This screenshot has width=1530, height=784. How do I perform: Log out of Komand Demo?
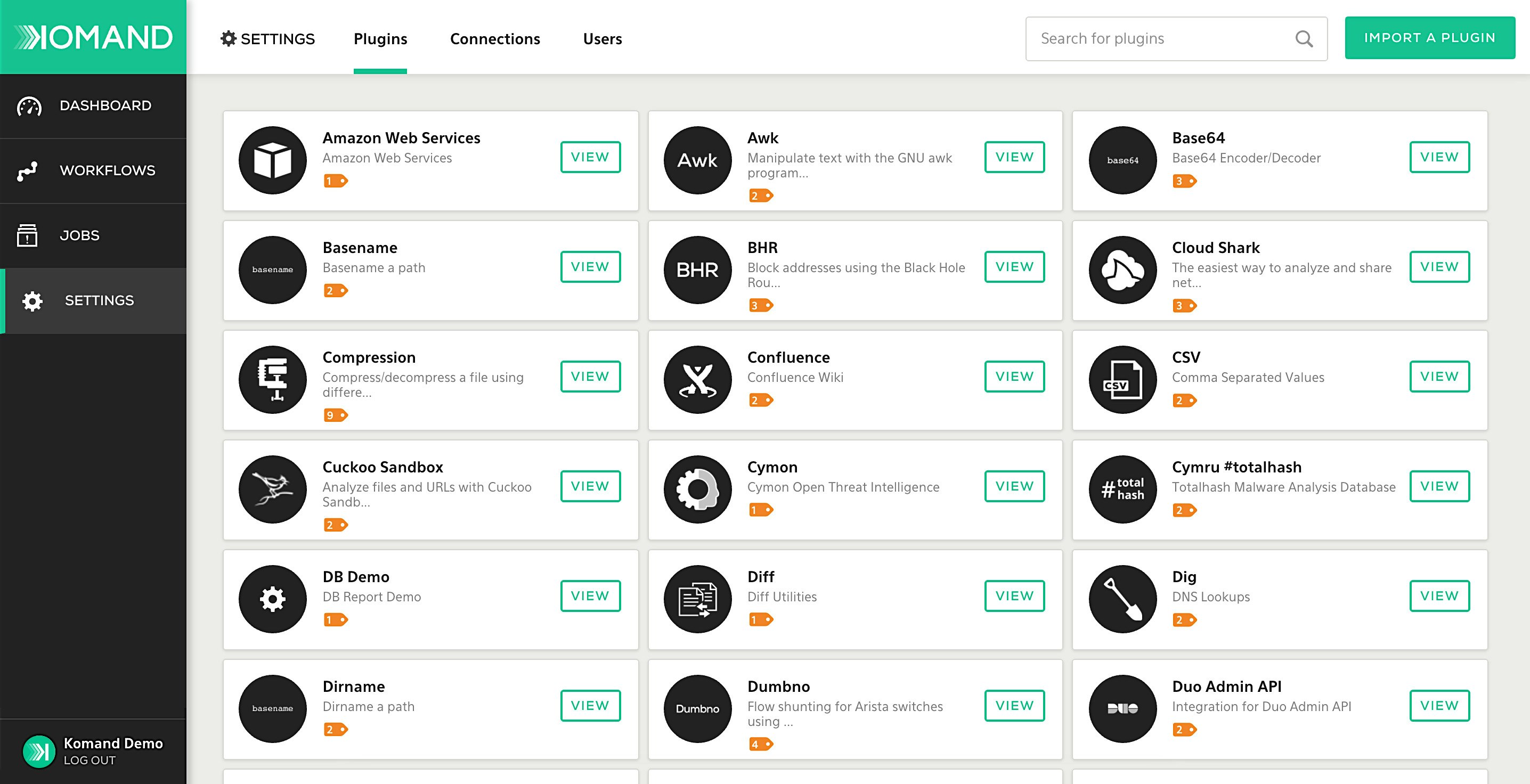coord(89,760)
